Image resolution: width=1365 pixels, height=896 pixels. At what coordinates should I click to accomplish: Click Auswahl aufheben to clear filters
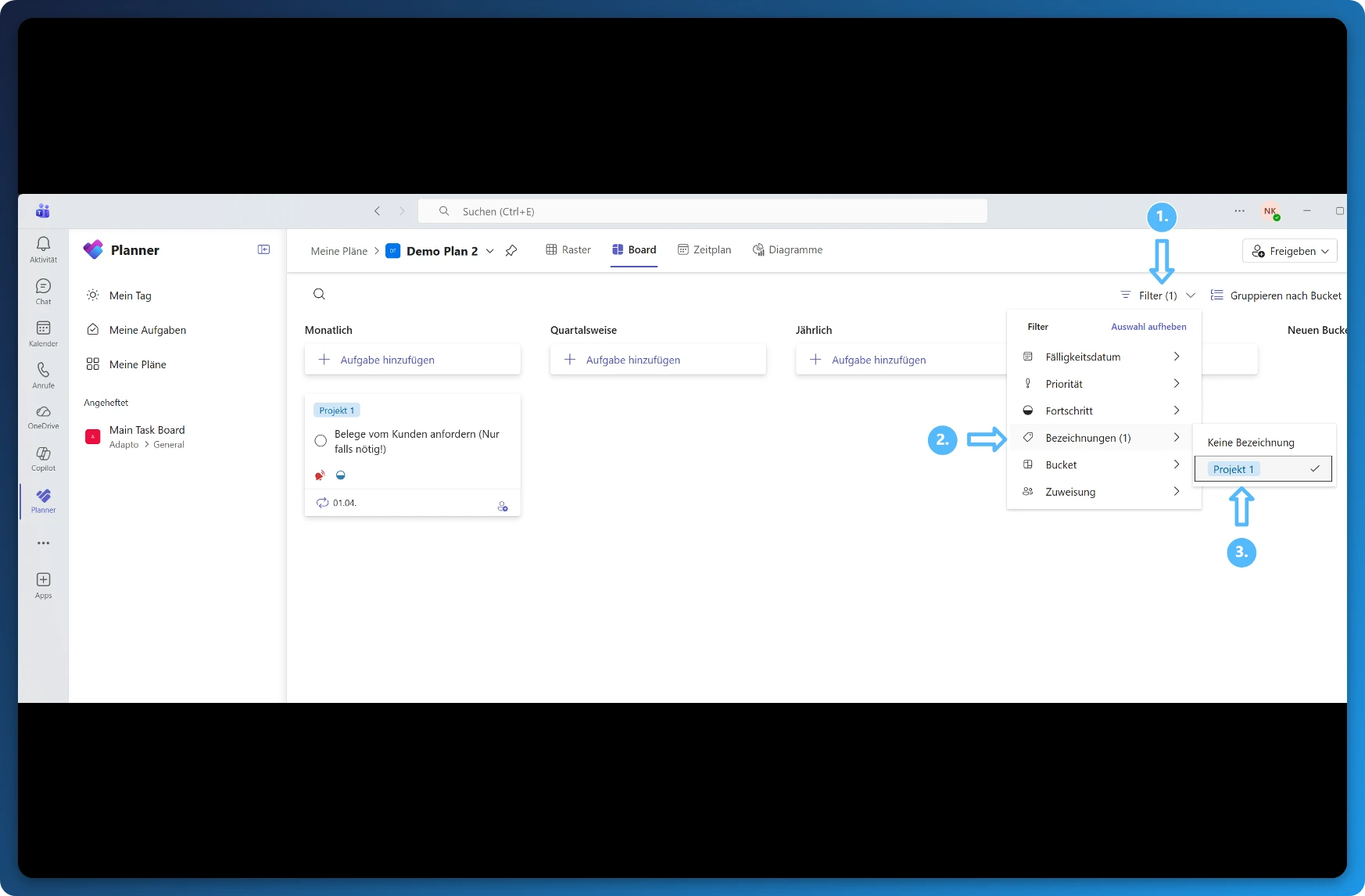1148,327
